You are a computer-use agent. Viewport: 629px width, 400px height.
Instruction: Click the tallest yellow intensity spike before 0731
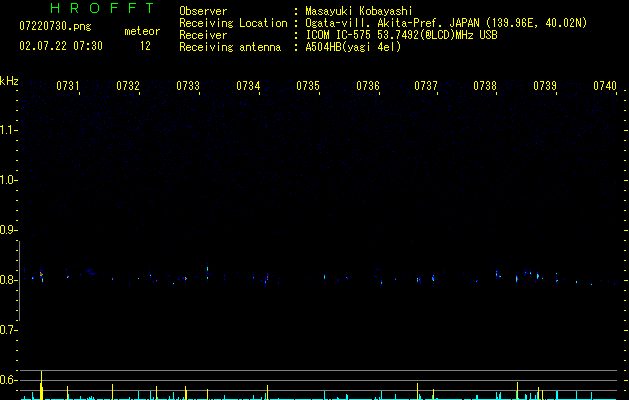[x=41, y=385]
